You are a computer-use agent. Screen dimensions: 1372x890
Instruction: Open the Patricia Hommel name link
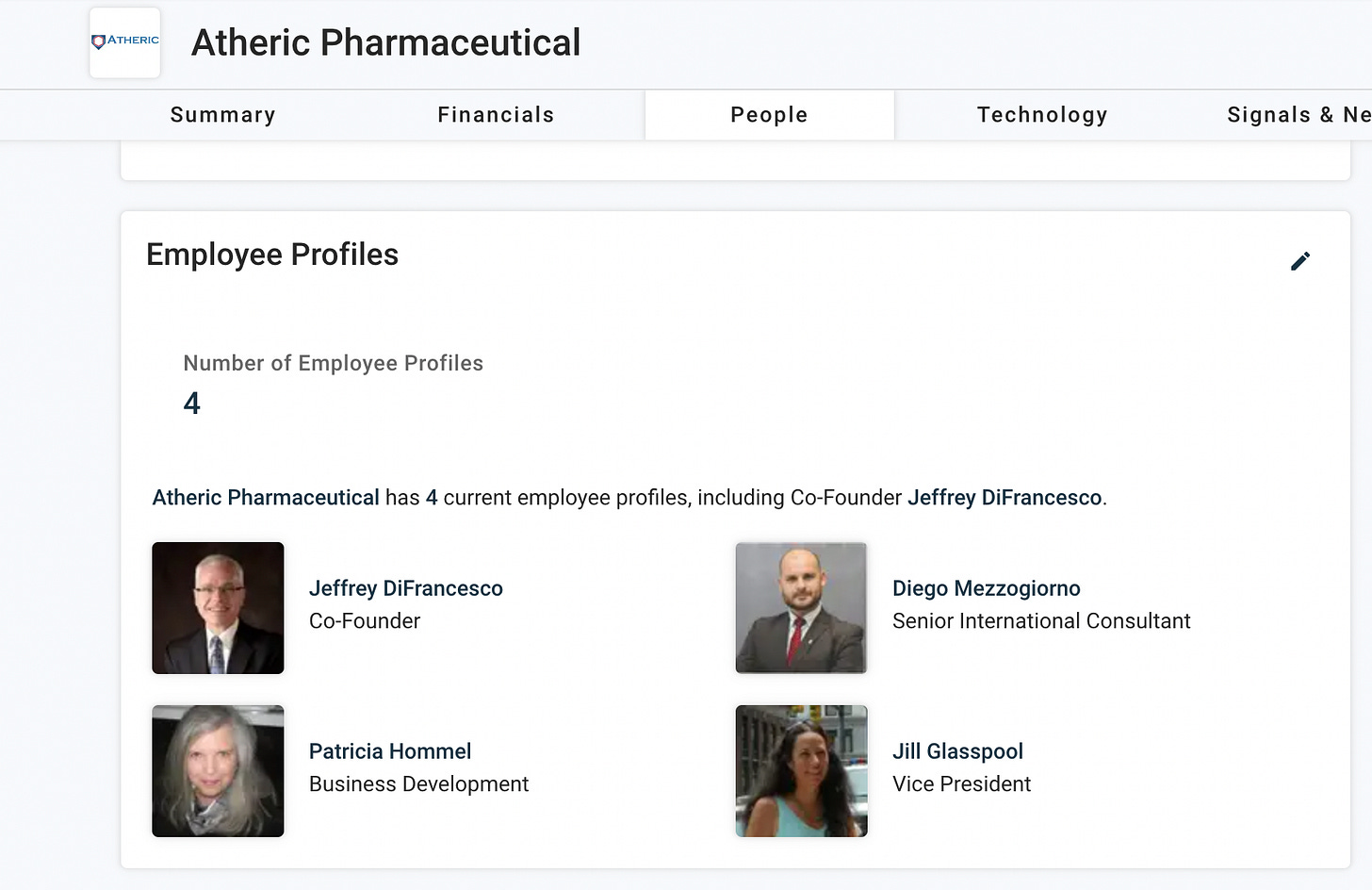tap(390, 751)
